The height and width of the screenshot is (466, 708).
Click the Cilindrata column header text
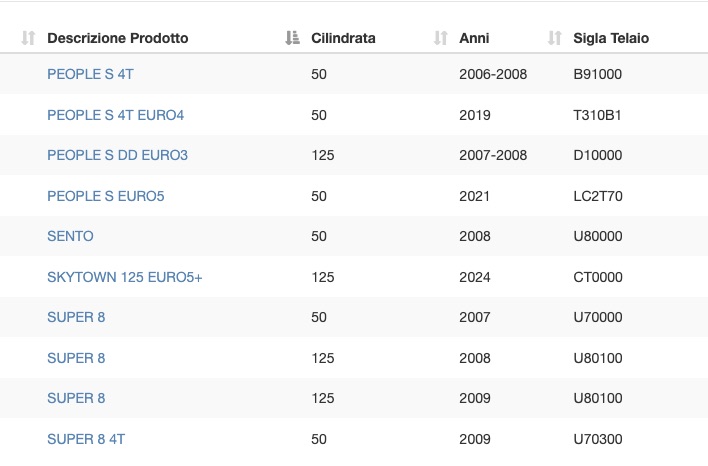[x=343, y=38]
